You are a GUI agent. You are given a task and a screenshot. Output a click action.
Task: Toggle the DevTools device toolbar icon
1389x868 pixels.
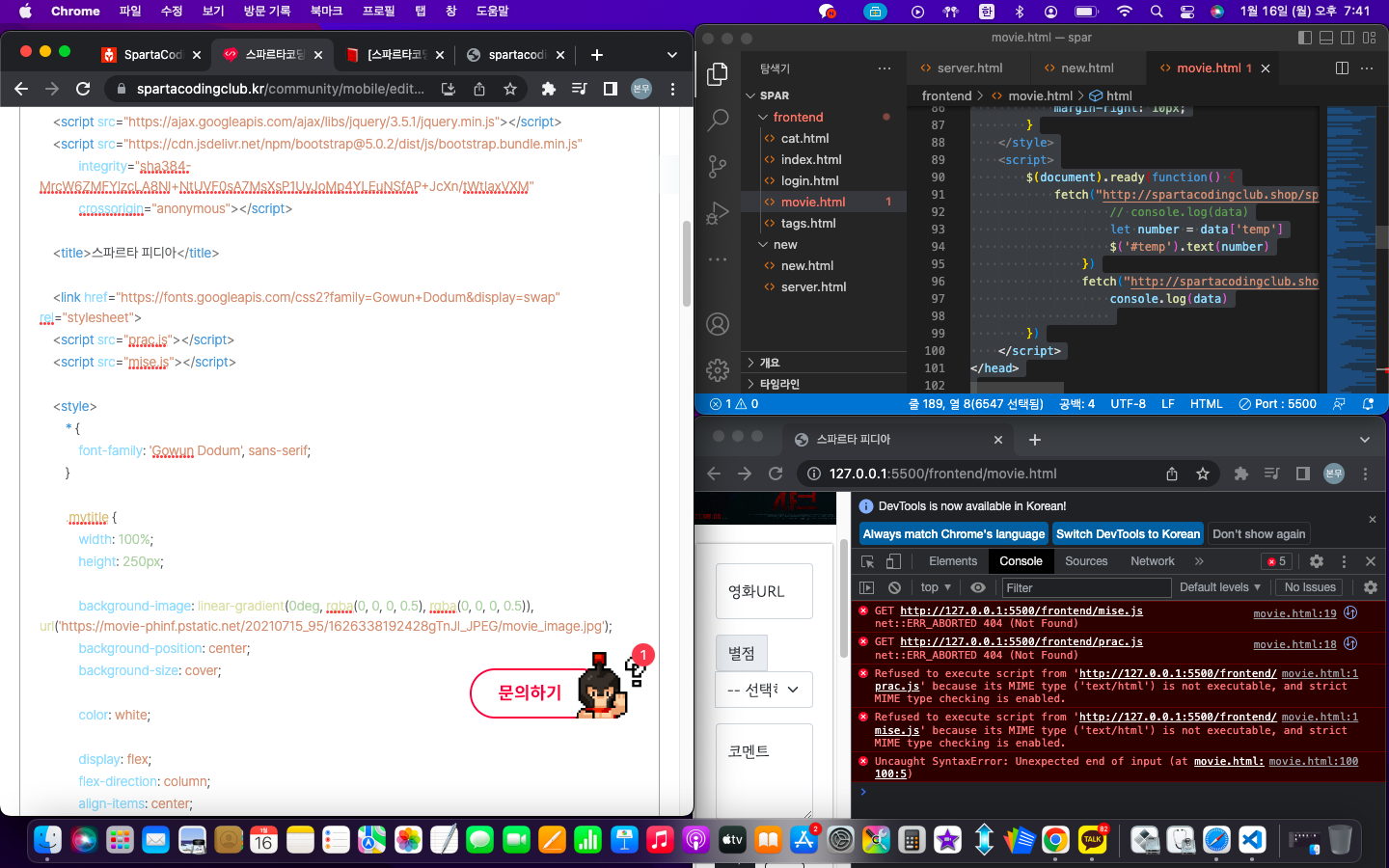click(893, 561)
